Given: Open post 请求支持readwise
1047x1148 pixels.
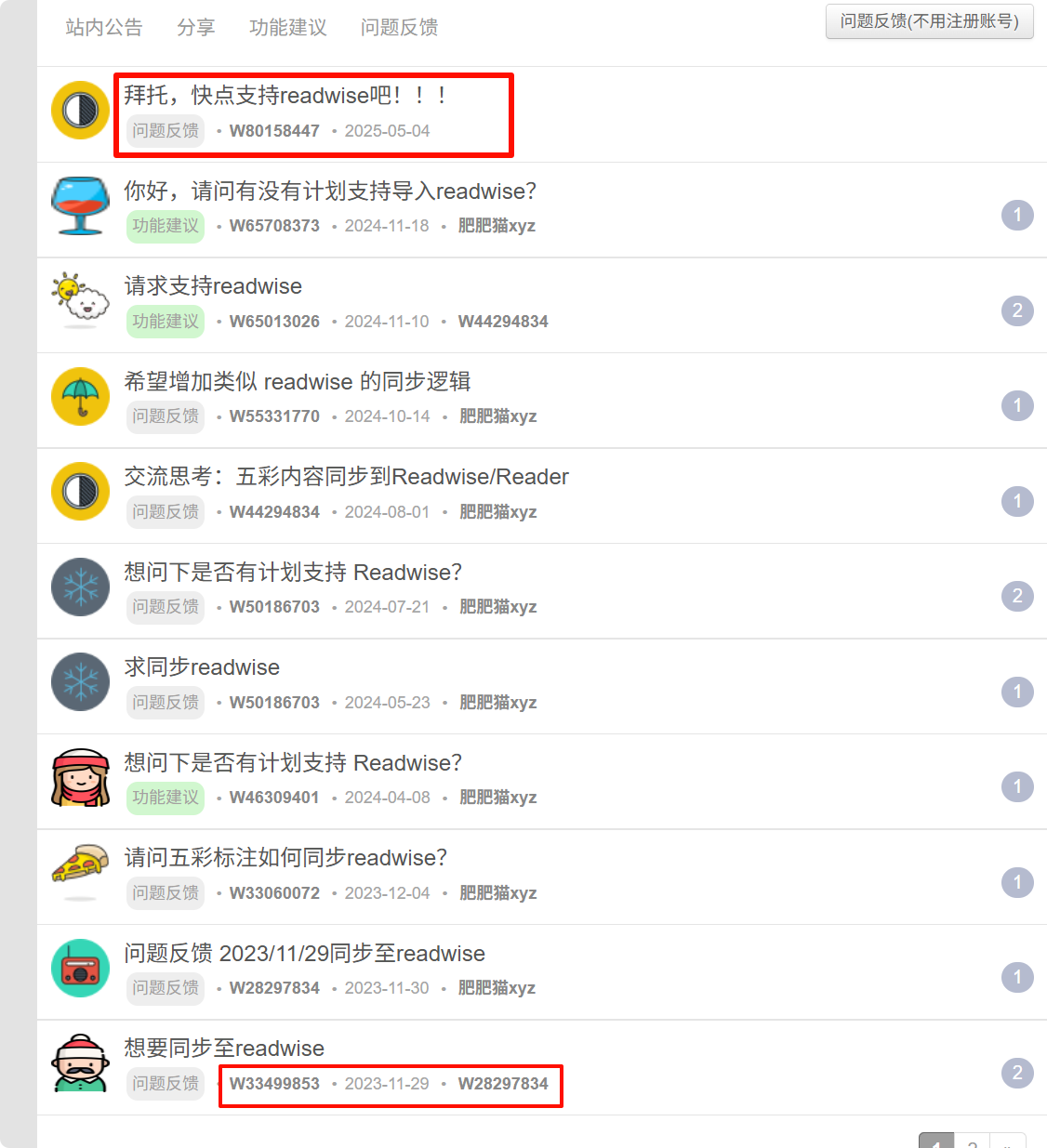Looking at the screenshot, I should [213, 286].
